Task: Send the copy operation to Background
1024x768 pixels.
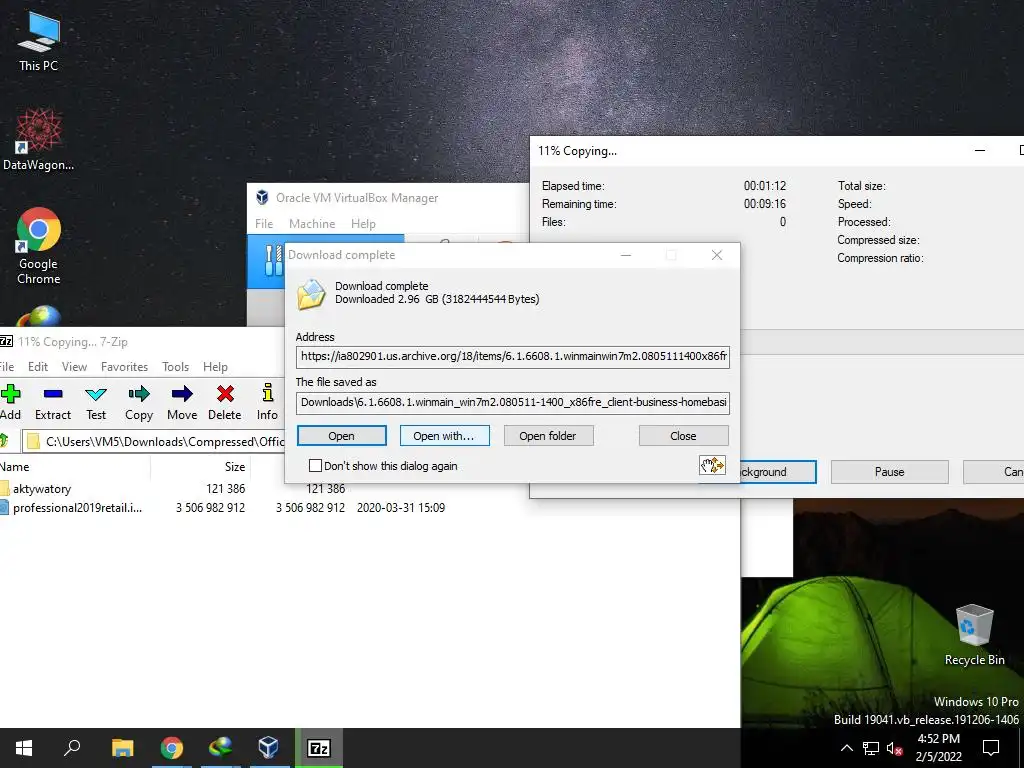Action: [777, 472]
